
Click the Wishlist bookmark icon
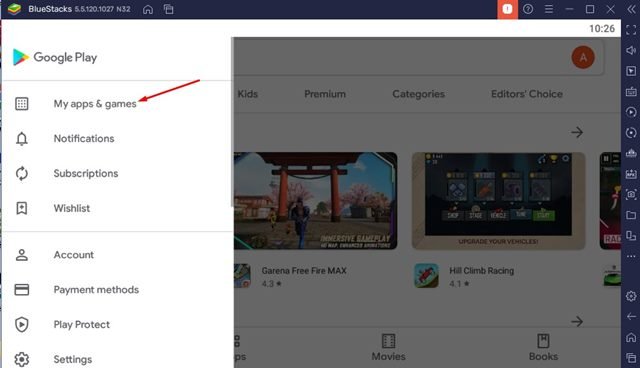22,208
